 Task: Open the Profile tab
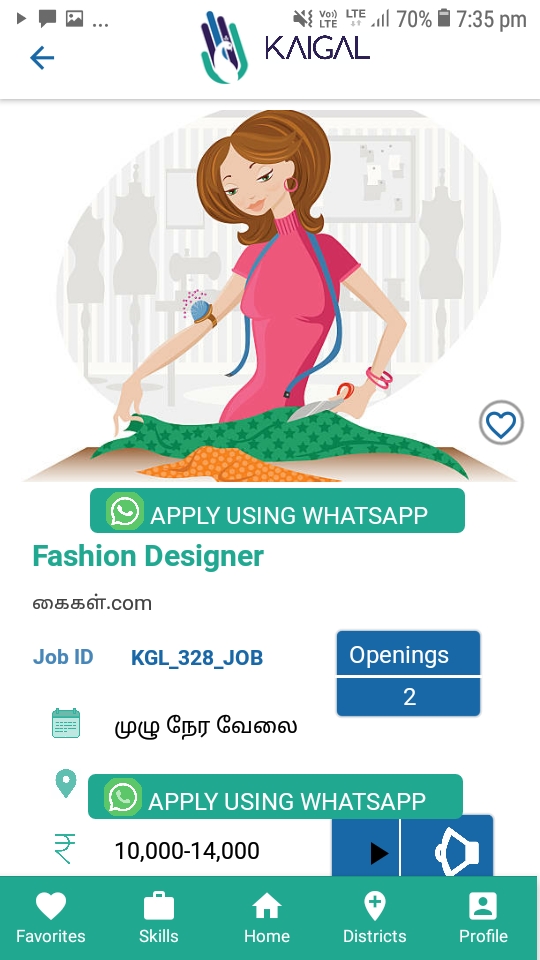point(483,918)
